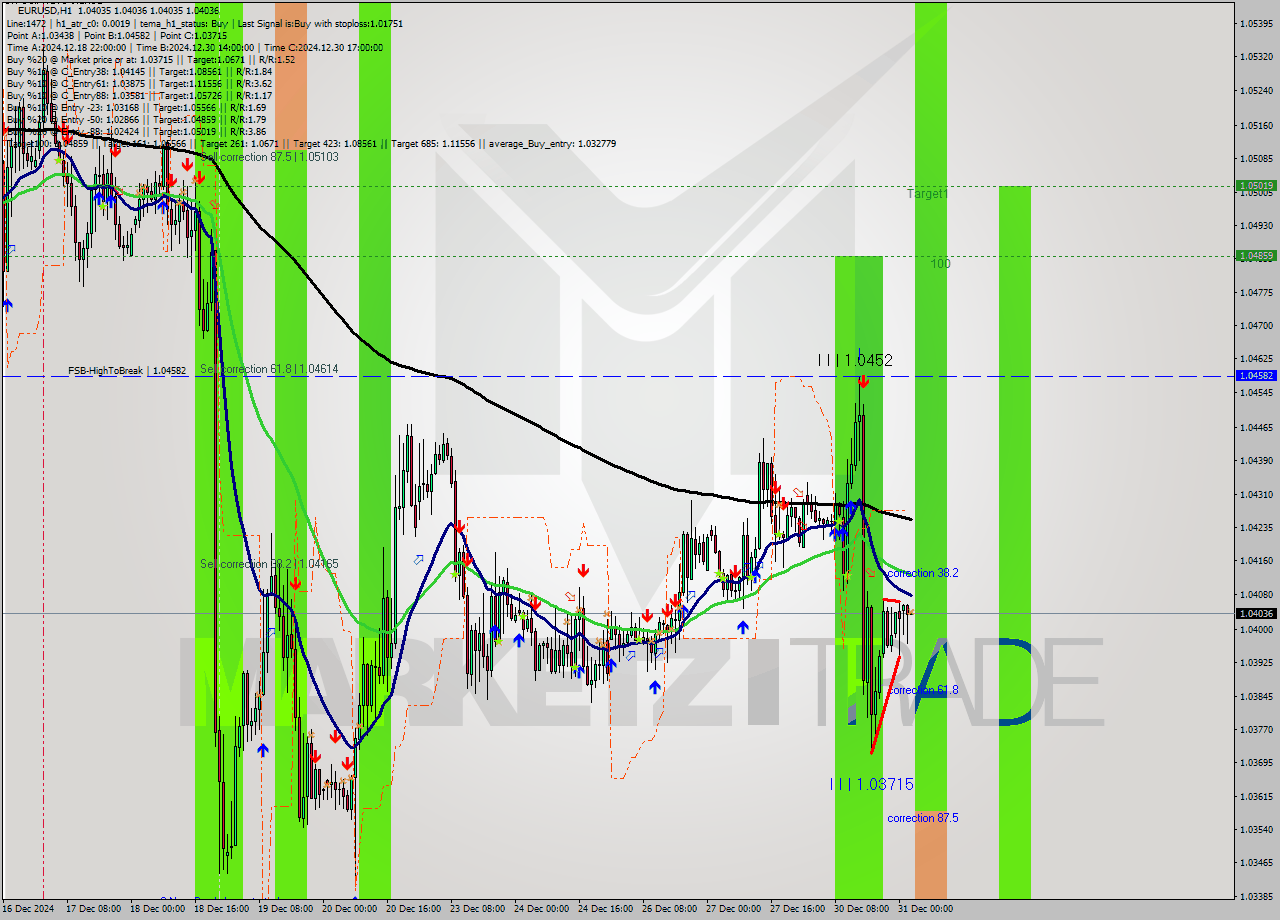Click 'Sell correction 87.5 | 1.05103' label

point(269,157)
